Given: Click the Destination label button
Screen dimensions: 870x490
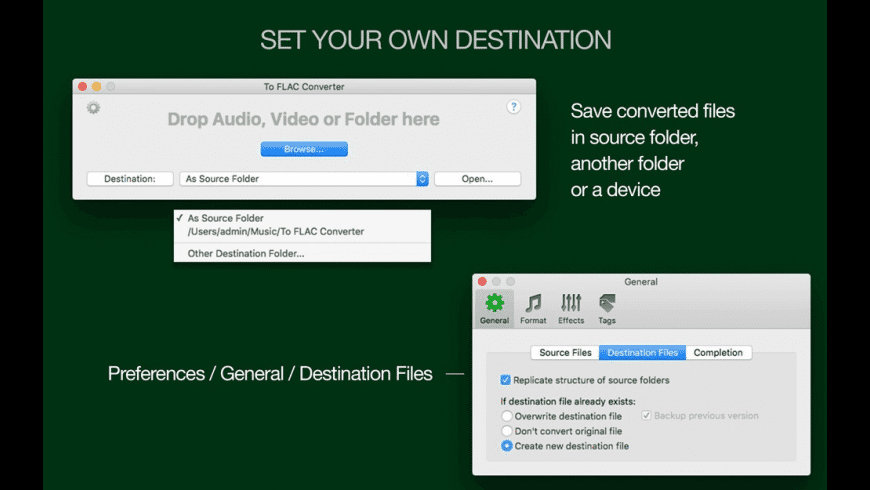Looking at the screenshot, I should (130, 179).
